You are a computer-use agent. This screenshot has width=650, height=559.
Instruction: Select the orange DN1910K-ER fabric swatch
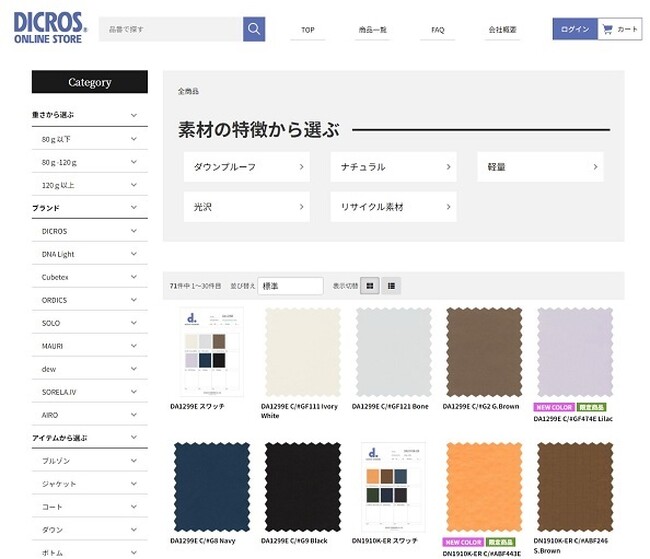coord(484,487)
